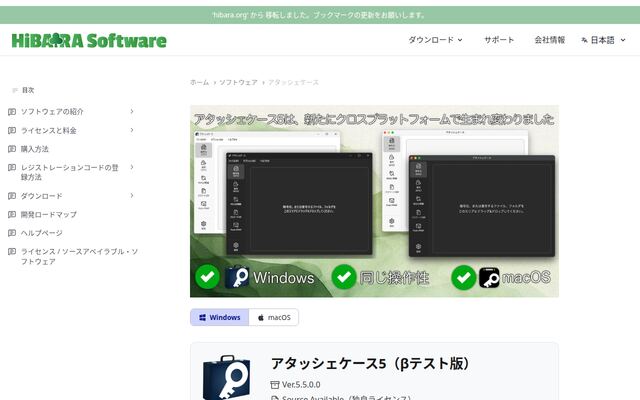
Task: Click the translate icon beside 日本語
Action: [584, 40]
